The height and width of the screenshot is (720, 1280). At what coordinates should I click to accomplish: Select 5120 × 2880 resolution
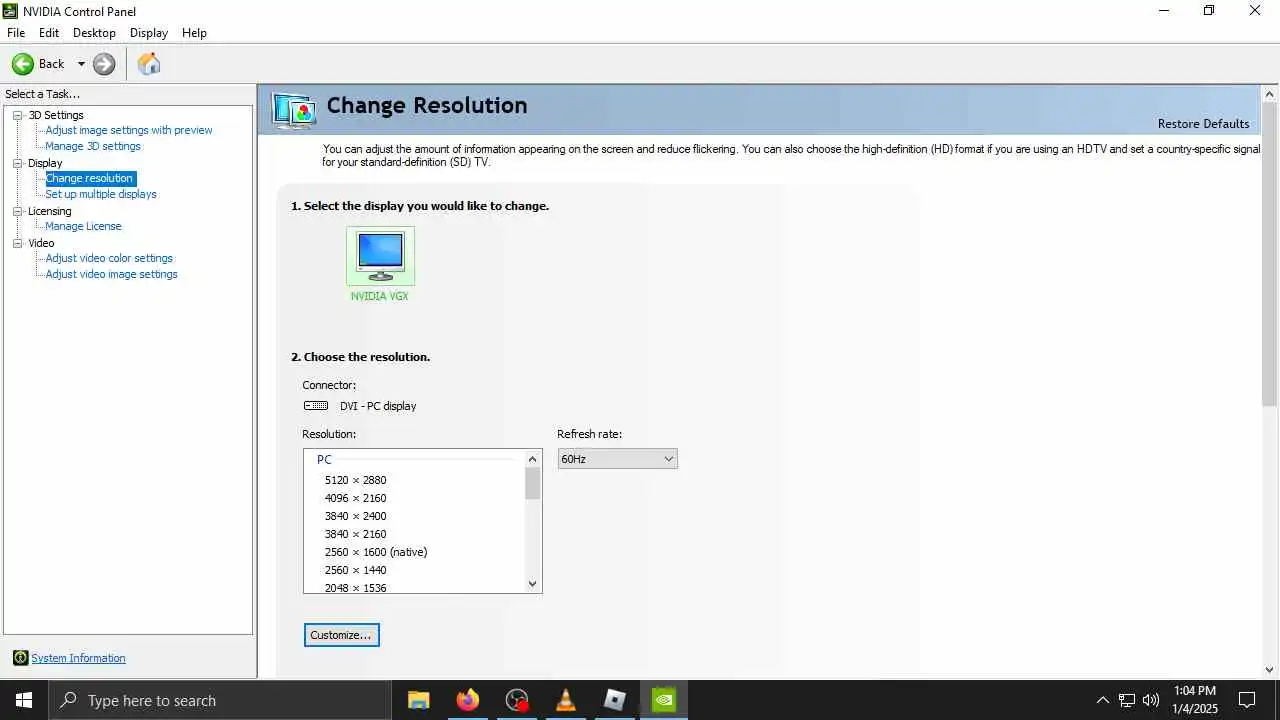355,480
